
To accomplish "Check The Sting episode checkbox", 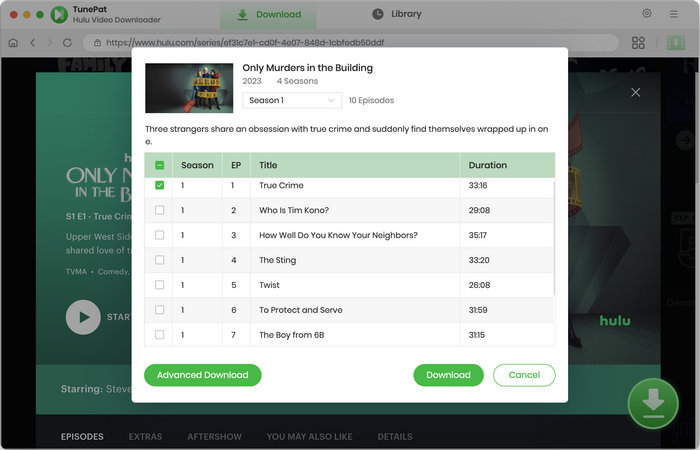I will click(159, 260).
